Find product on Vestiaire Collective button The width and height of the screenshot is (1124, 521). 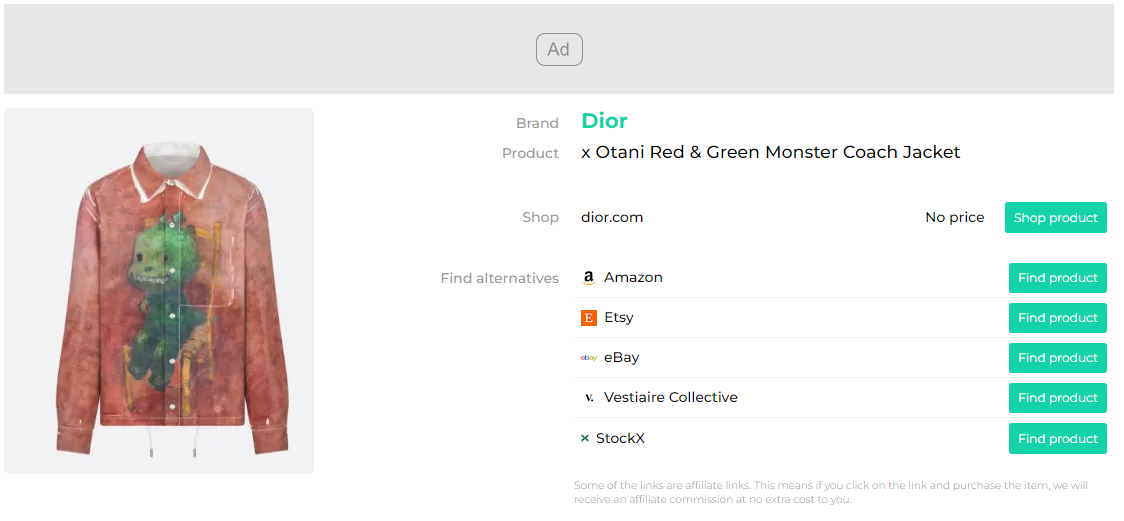click(x=1057, y=398)
